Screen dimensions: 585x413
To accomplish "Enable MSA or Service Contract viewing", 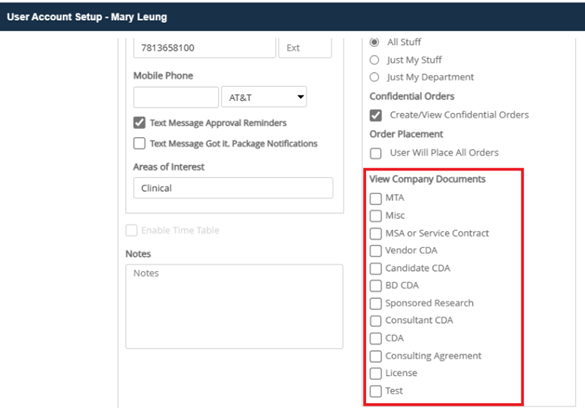I will (376, 234).
